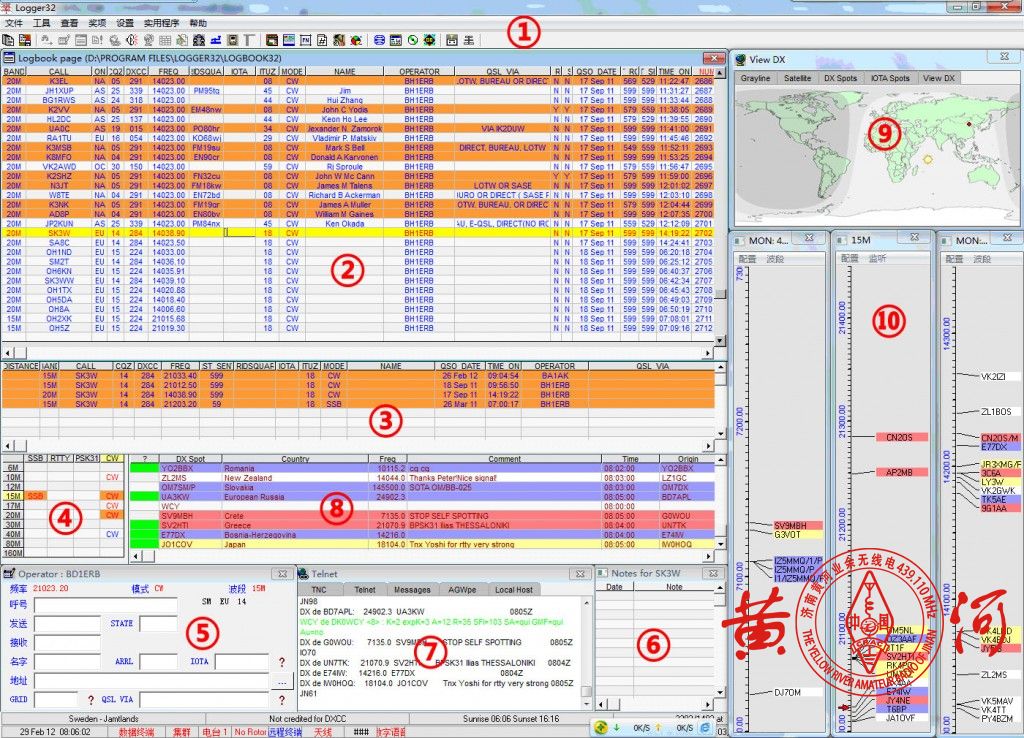Switch to the Grayline tab in View DX
Screen dimensions: 1024x738
point(755,77)
